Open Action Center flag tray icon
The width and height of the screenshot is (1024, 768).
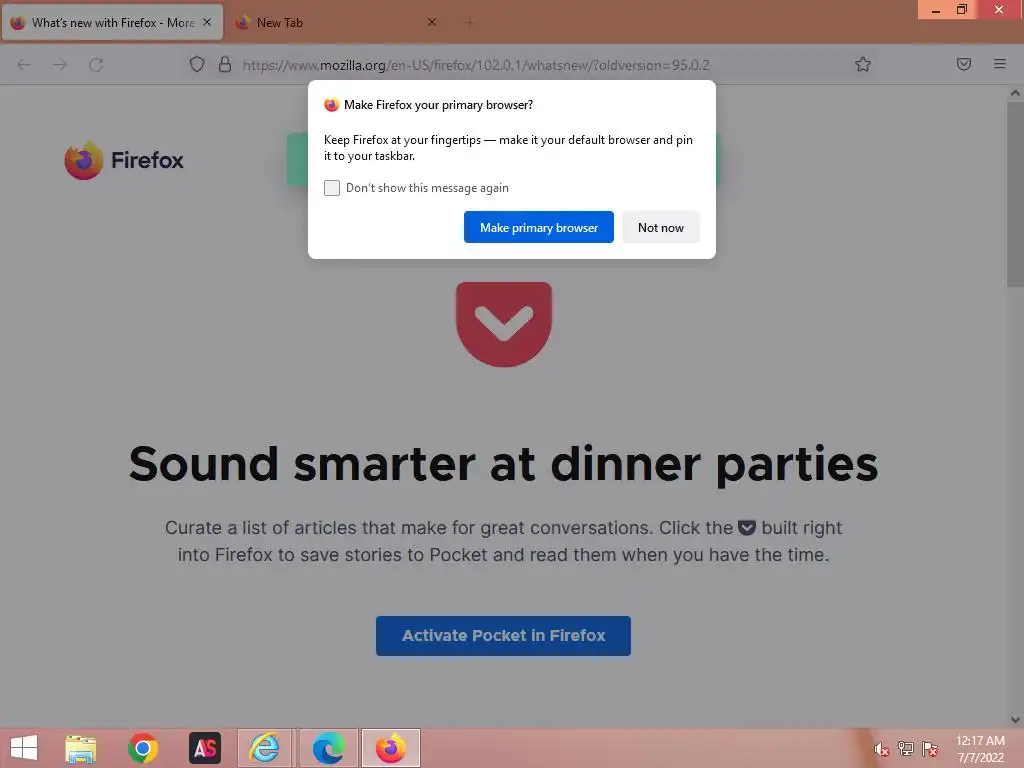click(x=930, y=749)
